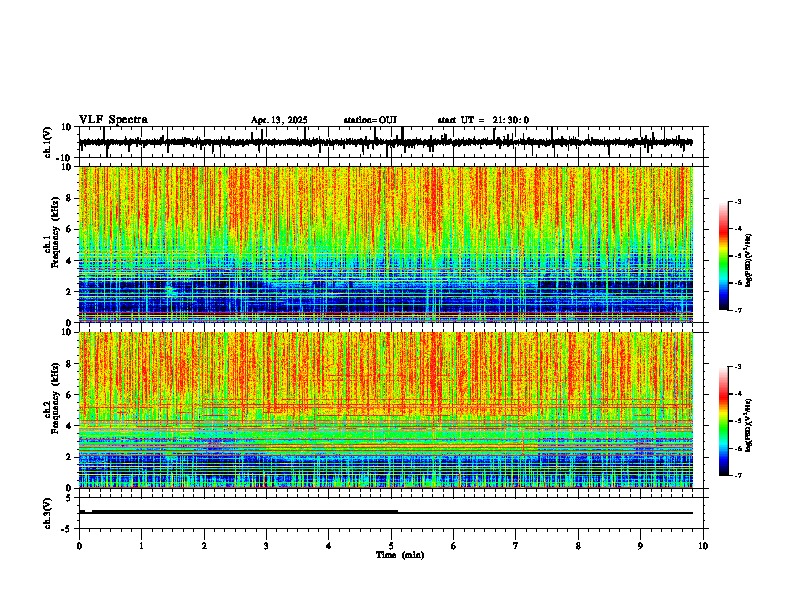Click inside the ch.1 spectrogram panel
This screenshot has width=792, height=612.
tap(386, 244)
